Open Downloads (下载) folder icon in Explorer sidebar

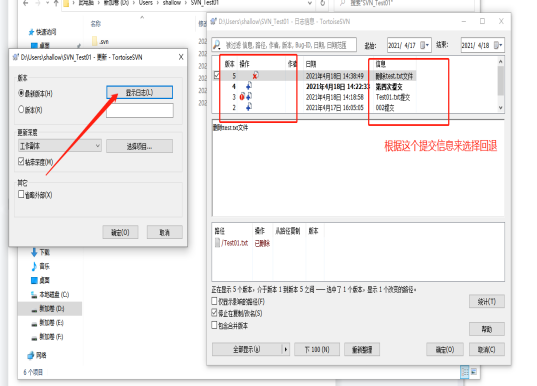coord(34,252)
